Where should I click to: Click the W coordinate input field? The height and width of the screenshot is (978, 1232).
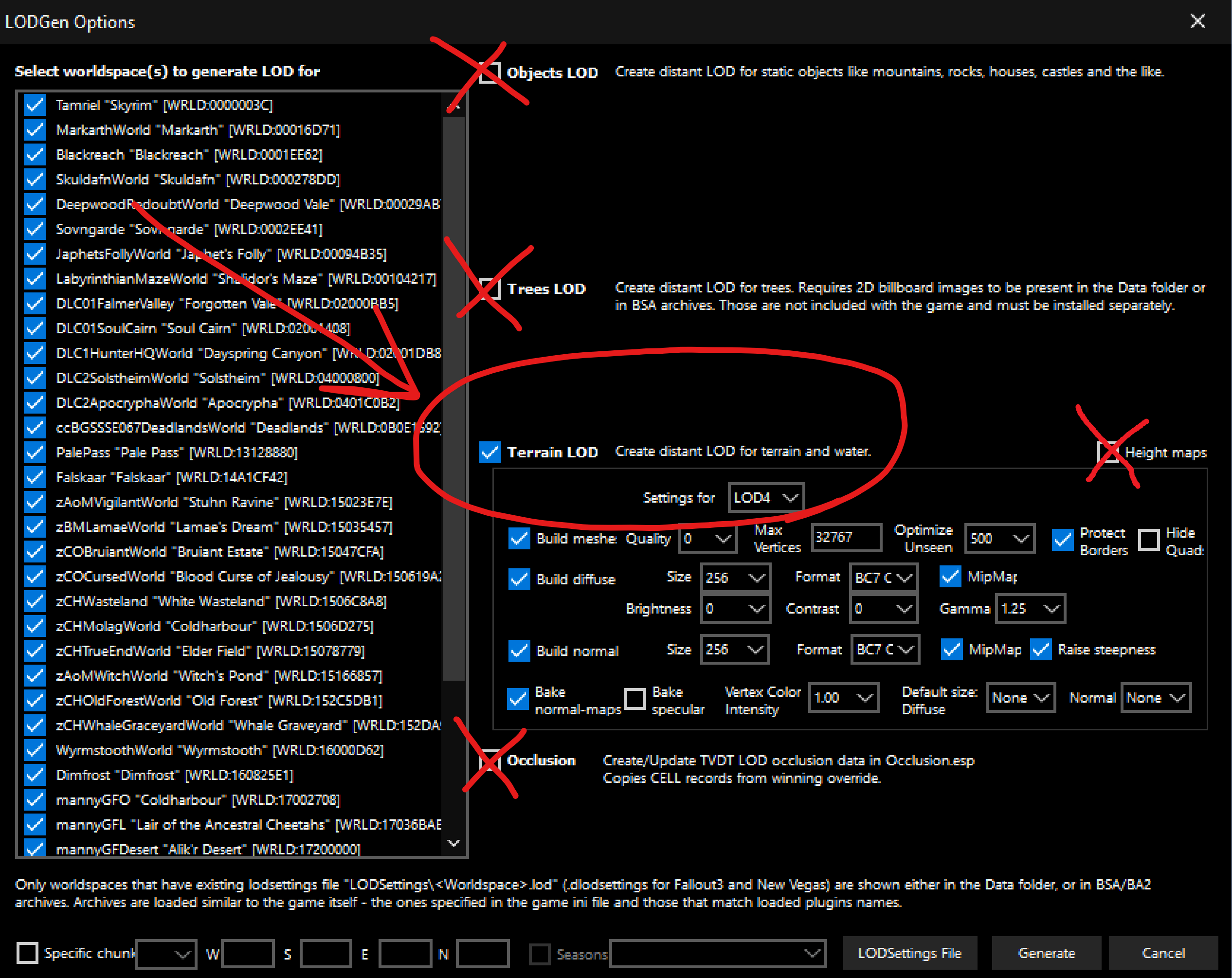(x=248, y=954)
